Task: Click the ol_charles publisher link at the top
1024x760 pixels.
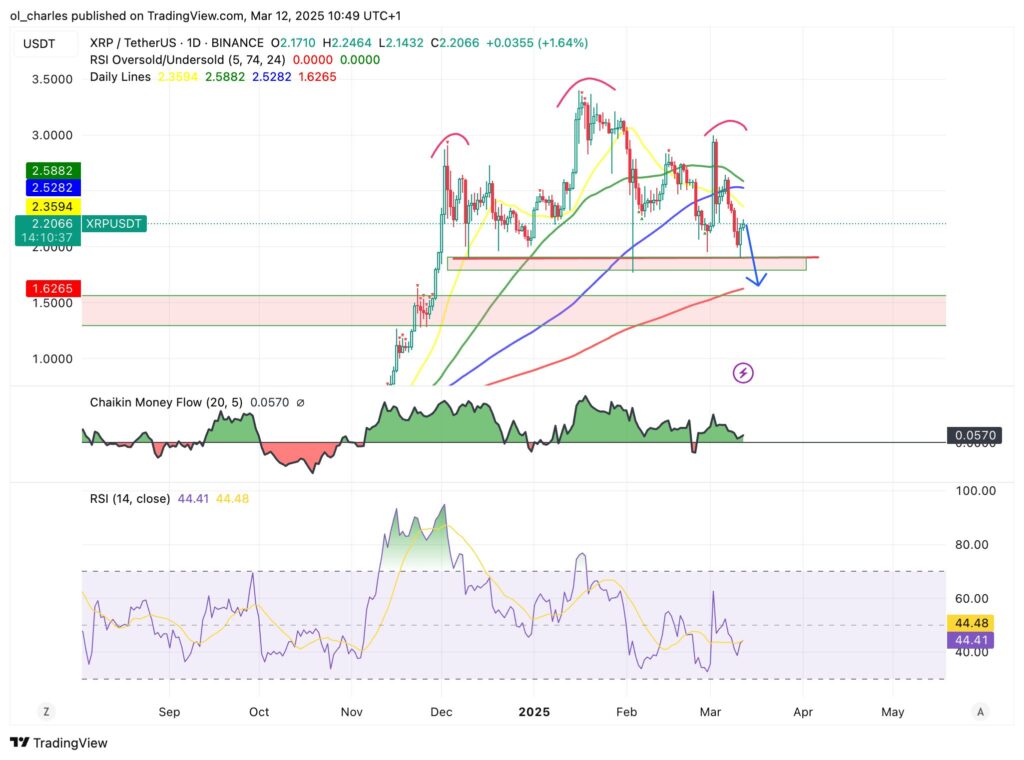Action: pyautogui.click(x=40, y=16)
